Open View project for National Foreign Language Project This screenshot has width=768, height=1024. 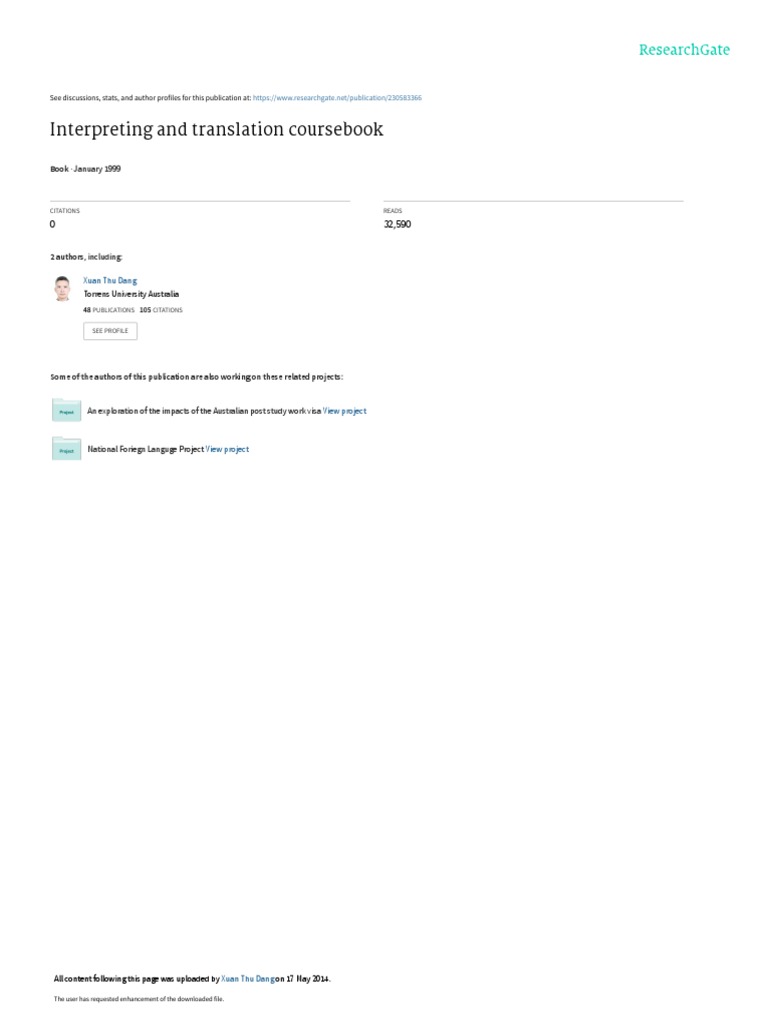point(227,449)
